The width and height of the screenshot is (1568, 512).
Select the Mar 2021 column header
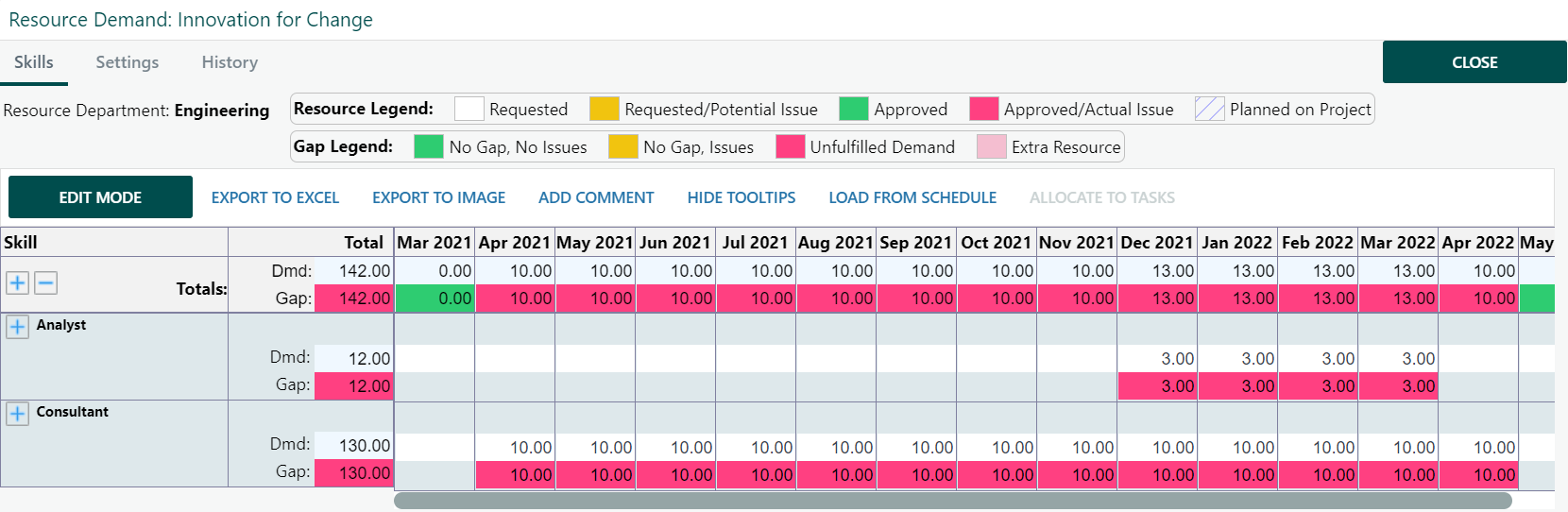tap(435, 242)
